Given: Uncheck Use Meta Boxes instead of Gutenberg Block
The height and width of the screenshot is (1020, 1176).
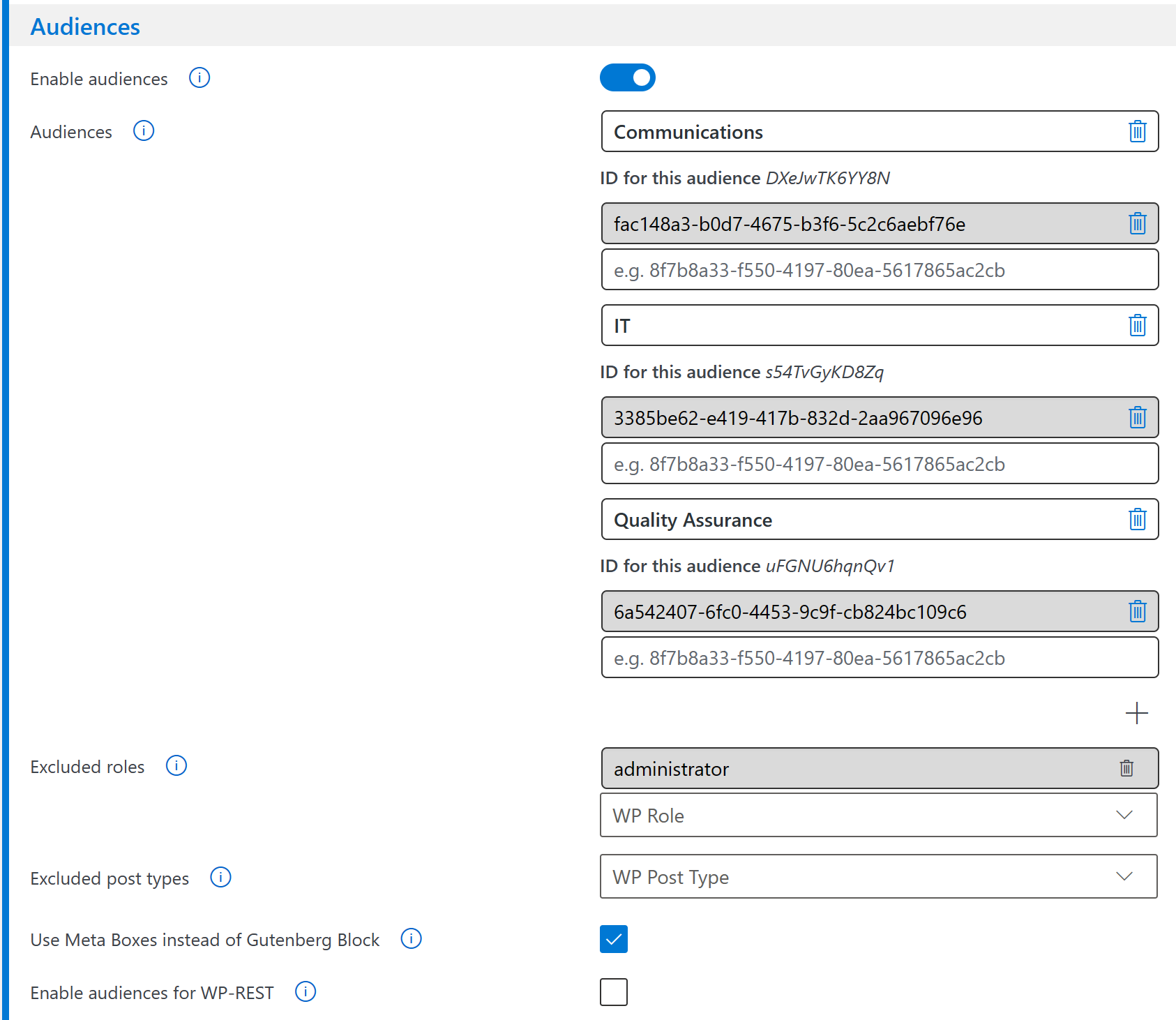Looking at the screenshot, I should (x=614, y=939).
